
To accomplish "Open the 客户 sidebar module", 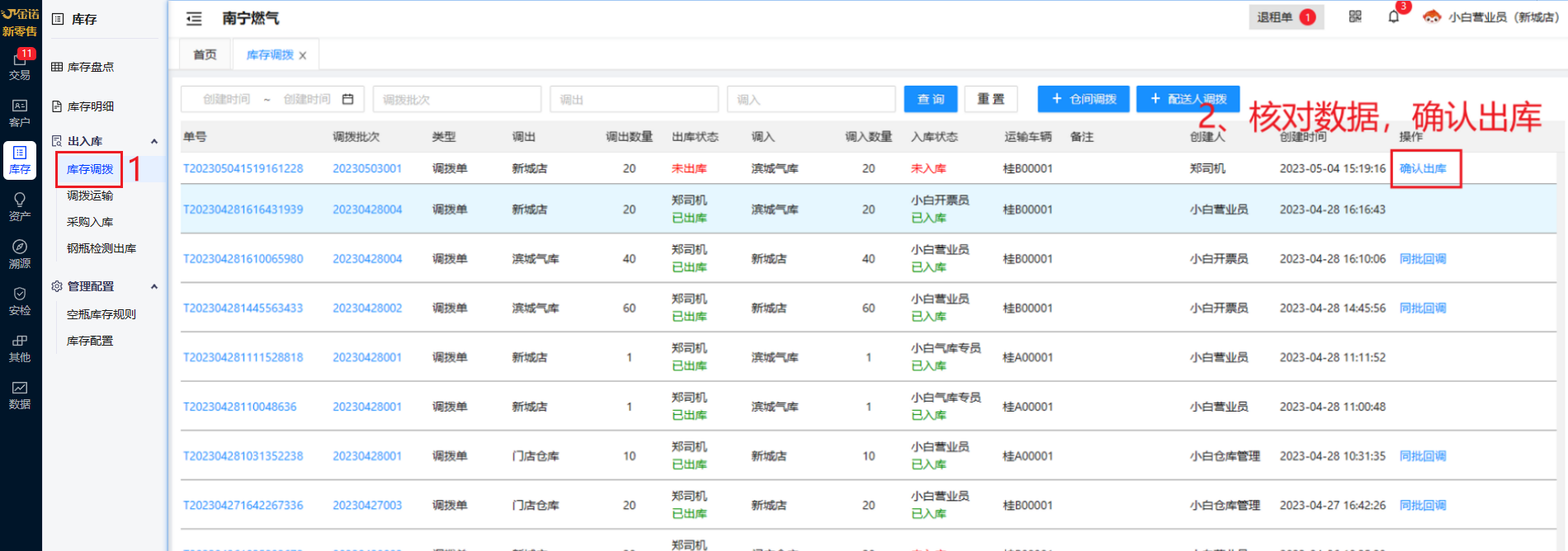I will pos(20,113).
